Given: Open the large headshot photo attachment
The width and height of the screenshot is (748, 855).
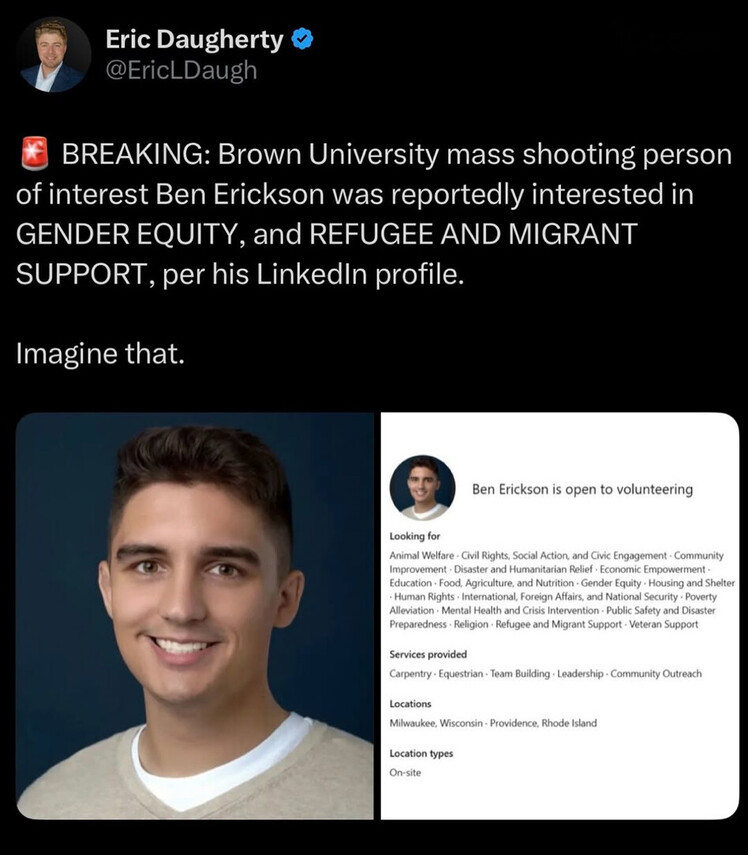Looking at the screenshot, I should [195, 616].
